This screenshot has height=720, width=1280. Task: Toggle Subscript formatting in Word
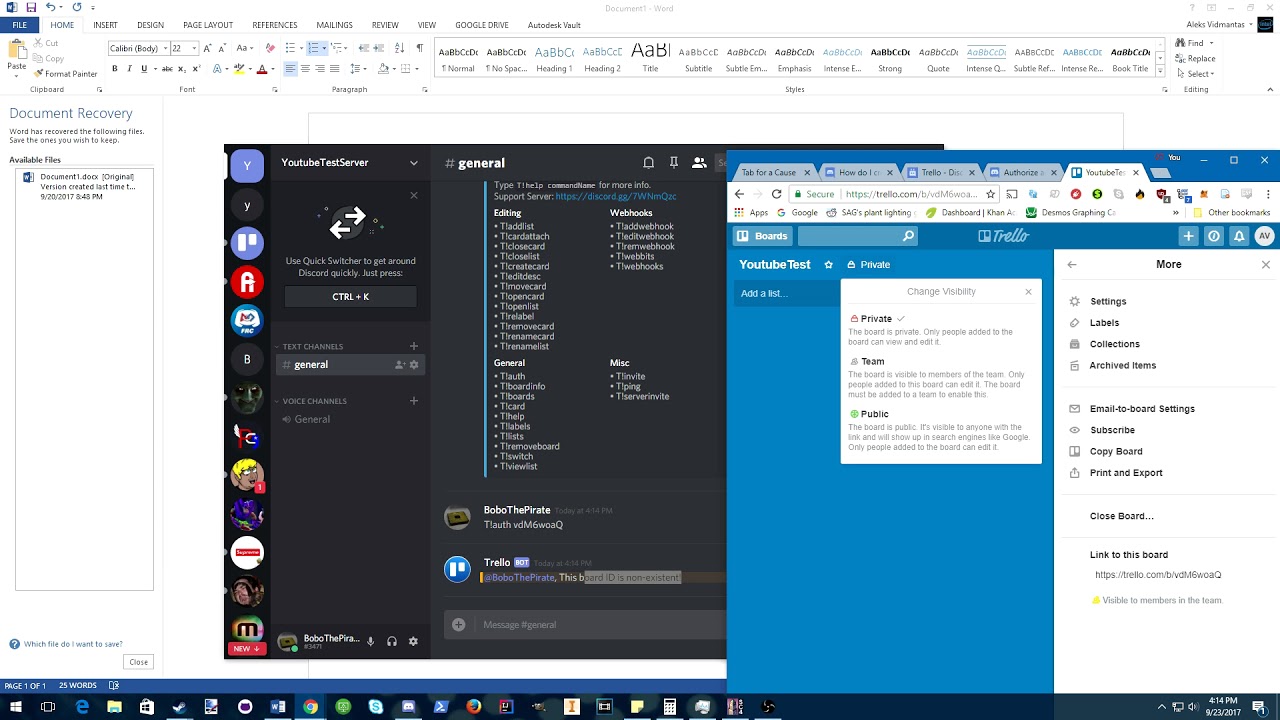(x=182, y=69)
